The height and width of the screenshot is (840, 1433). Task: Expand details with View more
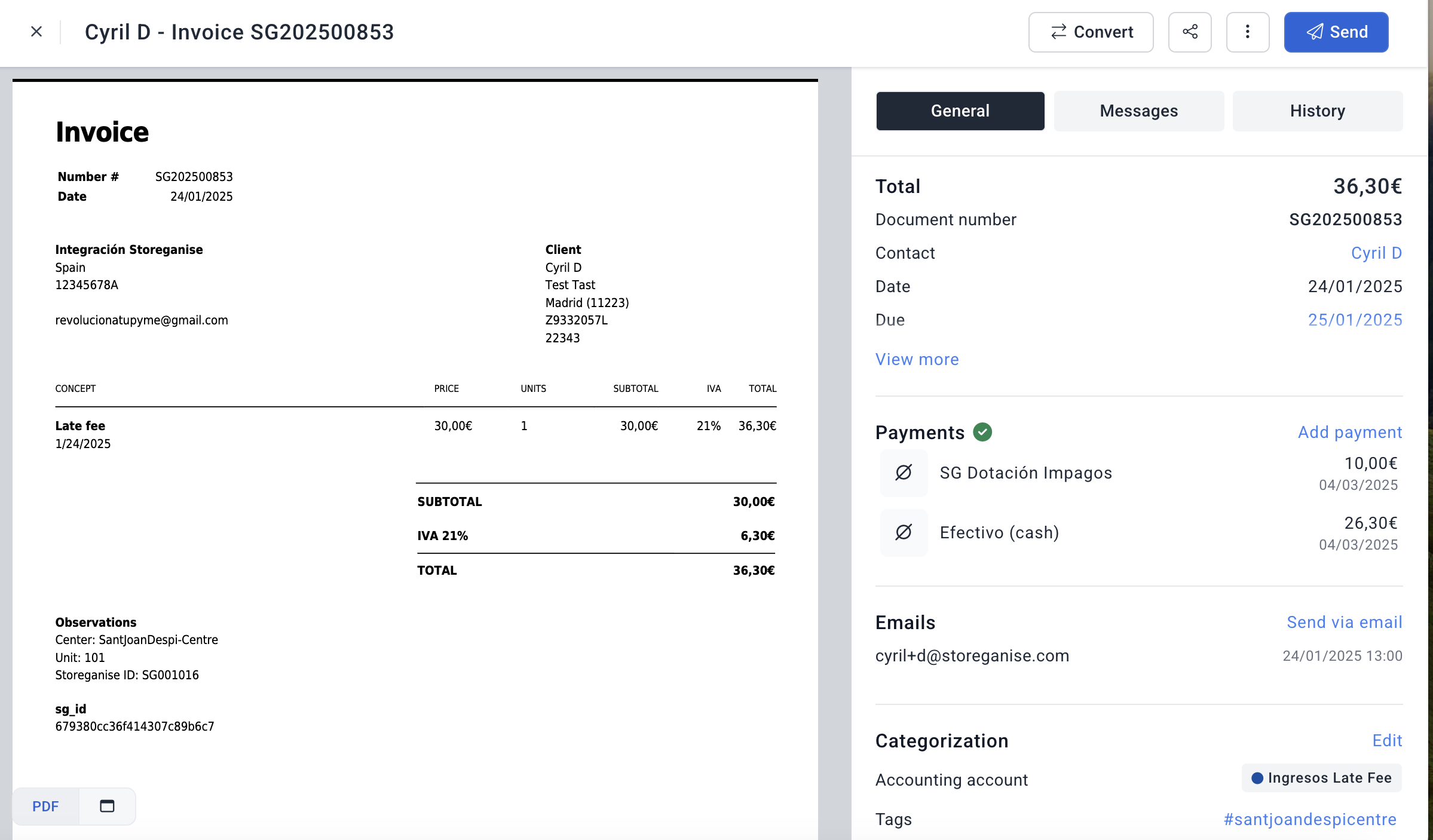pos(917,359)
